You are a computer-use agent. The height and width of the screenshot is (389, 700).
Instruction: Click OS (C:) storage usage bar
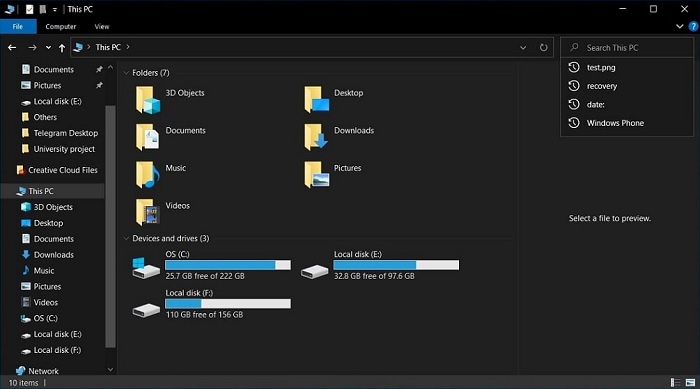tap(228, 265)
